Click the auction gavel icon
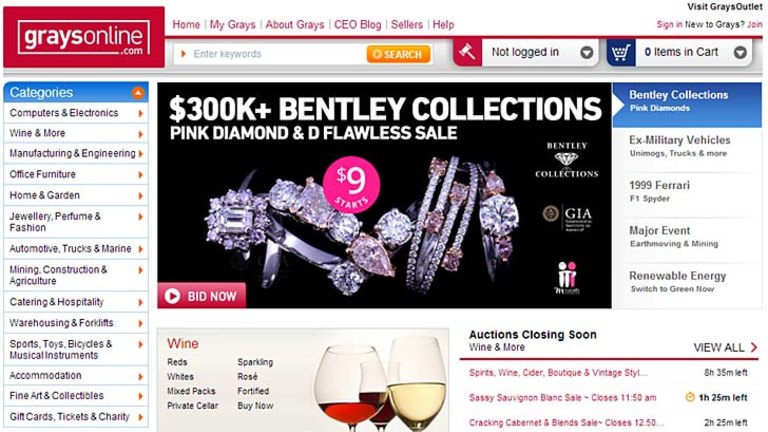Image resolution: width=768 pixels, height=432 pixels. coord(467,52)
